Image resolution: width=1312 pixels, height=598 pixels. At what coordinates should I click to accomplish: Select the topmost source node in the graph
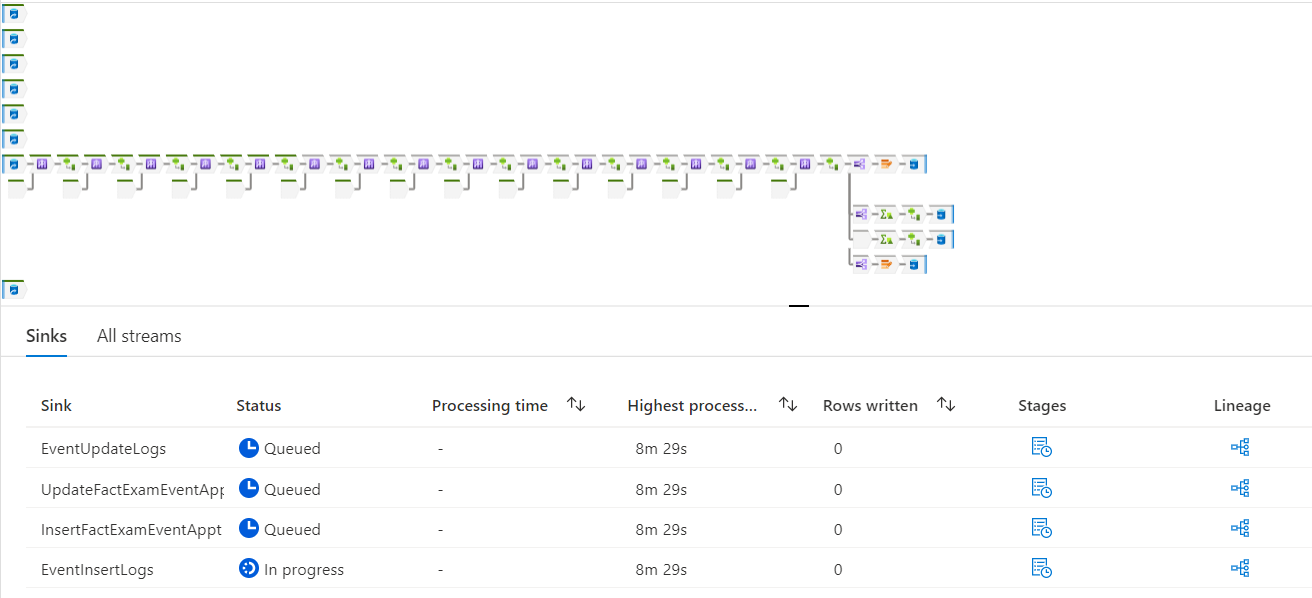(14, 14)
